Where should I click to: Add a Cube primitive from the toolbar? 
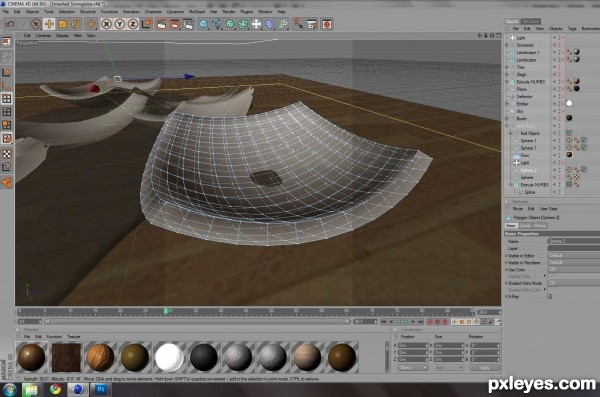point(203,25)
